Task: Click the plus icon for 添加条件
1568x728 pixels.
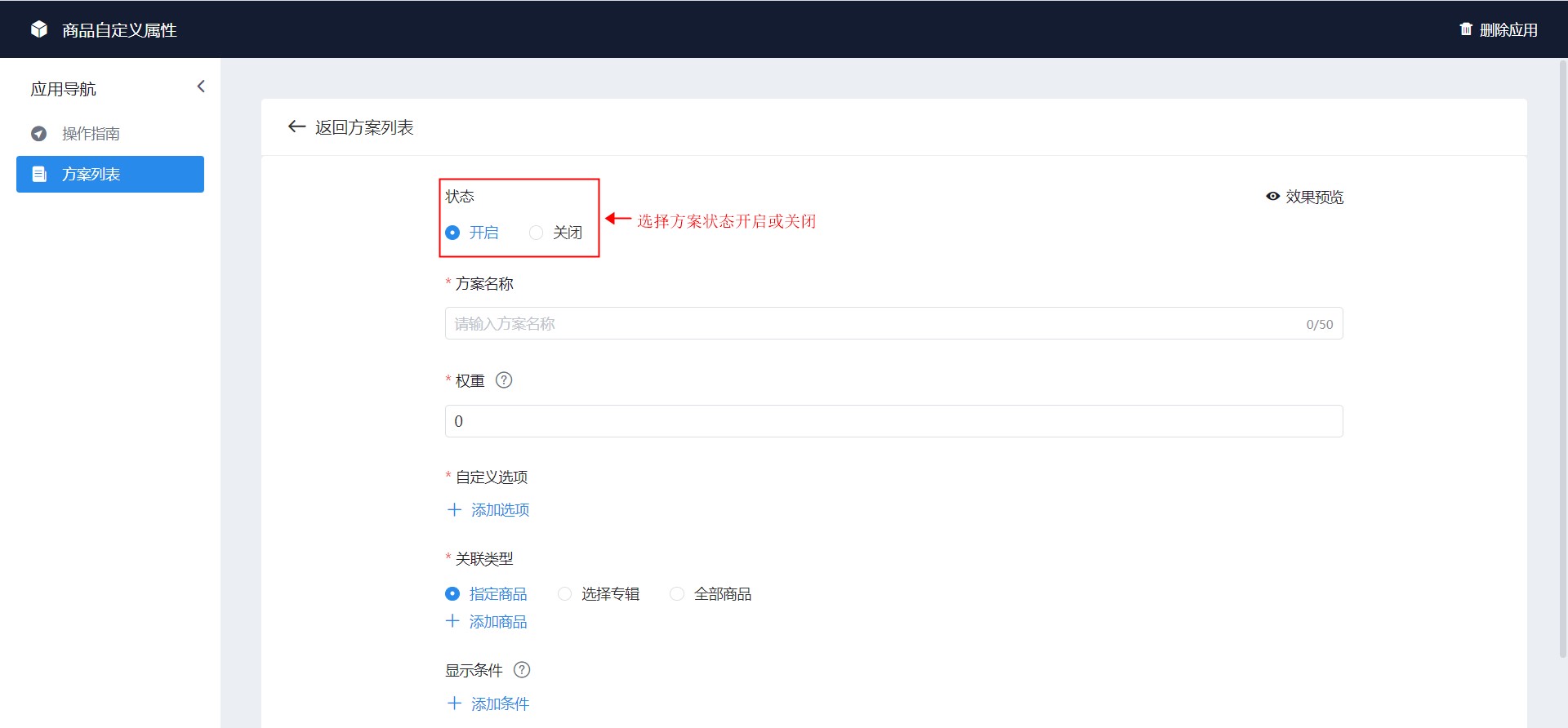Action: (x=454, y=703)
